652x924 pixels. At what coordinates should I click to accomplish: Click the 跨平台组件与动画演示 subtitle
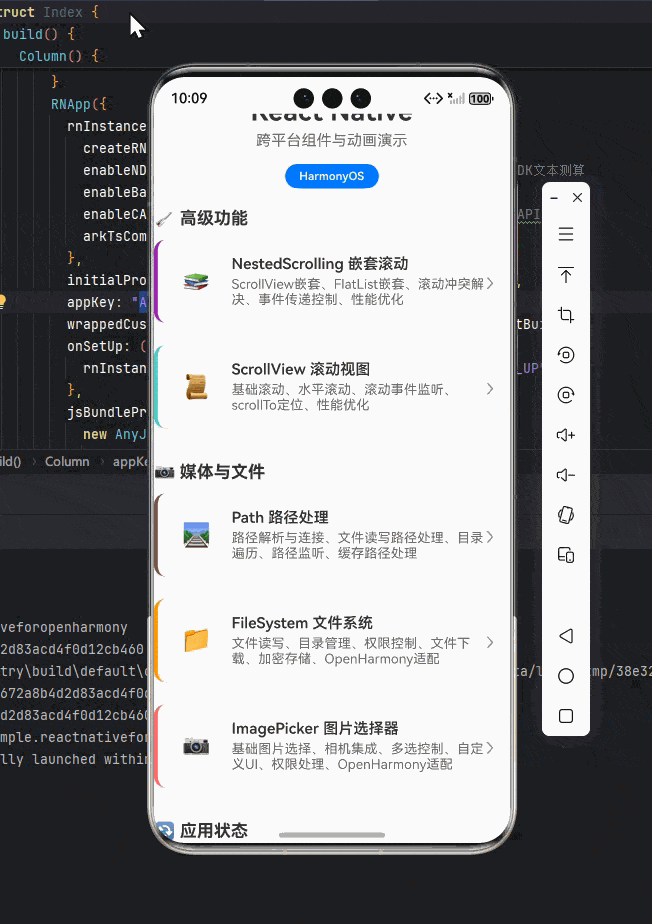tap(331, 140)
